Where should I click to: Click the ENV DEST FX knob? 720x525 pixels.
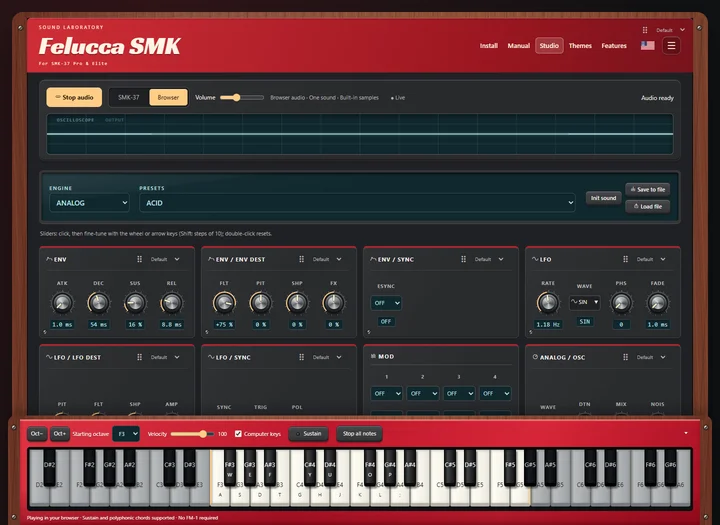333,303
